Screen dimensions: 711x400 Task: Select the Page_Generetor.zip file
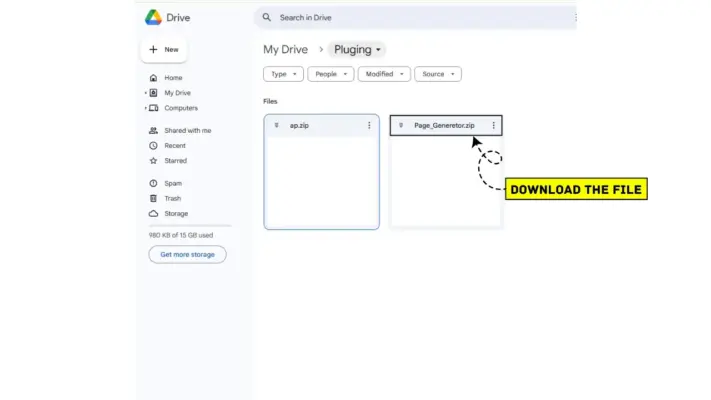pyautogui.click(x=444, y=125)
